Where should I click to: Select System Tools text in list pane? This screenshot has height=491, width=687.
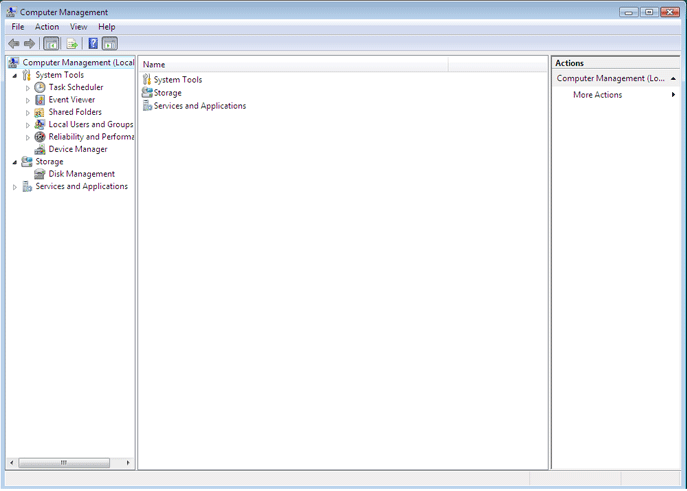178,79
